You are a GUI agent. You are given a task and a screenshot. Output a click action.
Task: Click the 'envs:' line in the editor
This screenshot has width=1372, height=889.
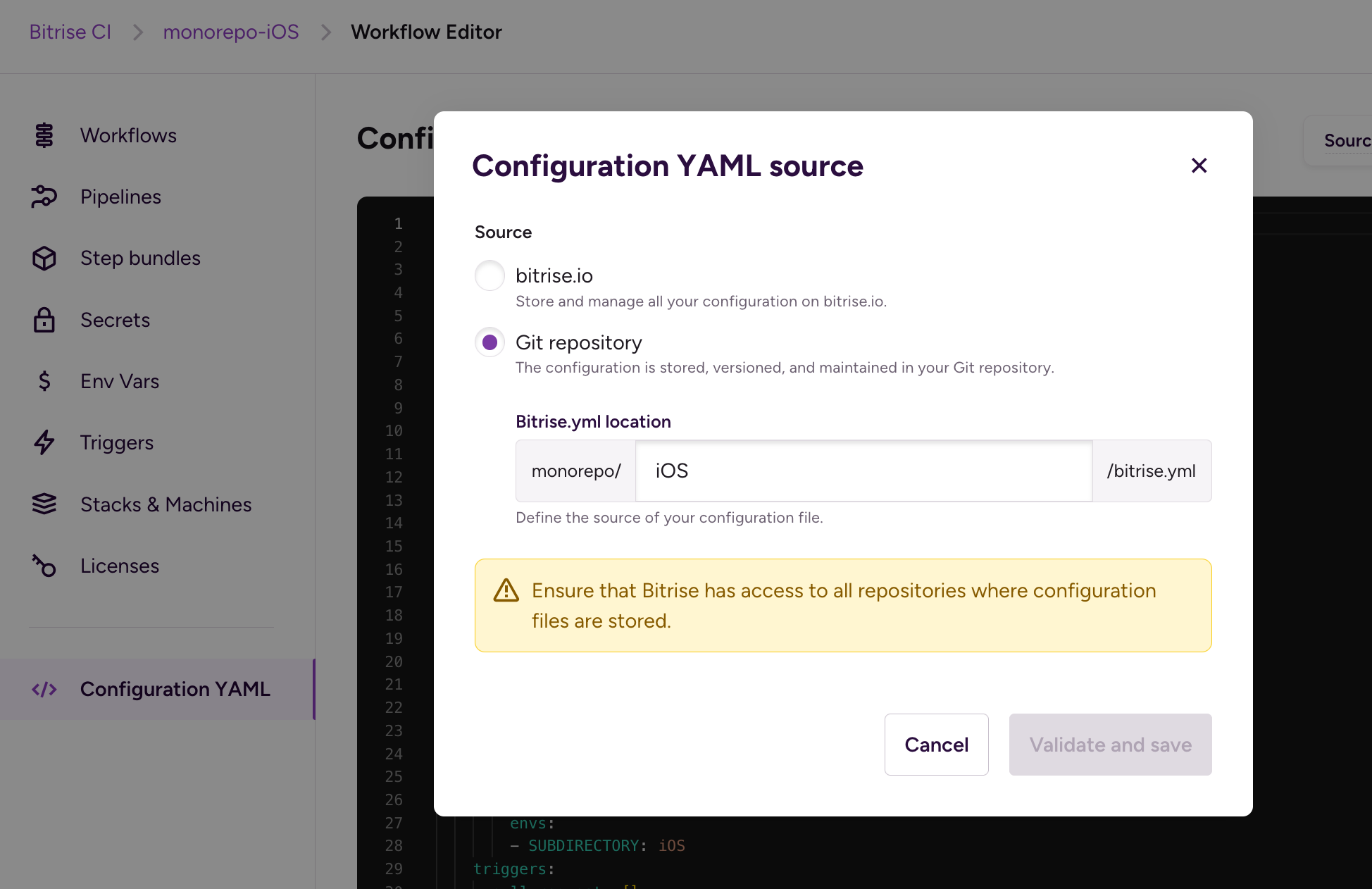pos(532,823)
